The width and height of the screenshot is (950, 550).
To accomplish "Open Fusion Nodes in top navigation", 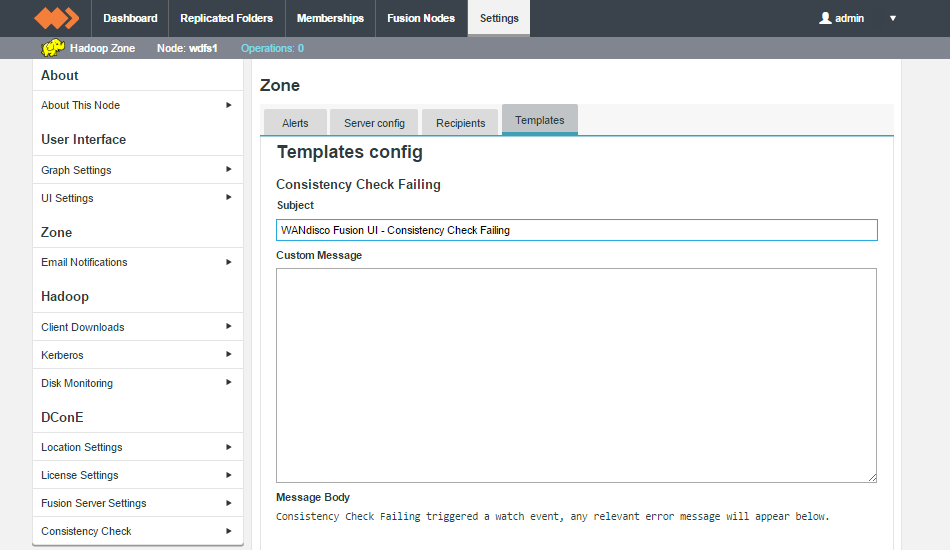I will [421, 18].
